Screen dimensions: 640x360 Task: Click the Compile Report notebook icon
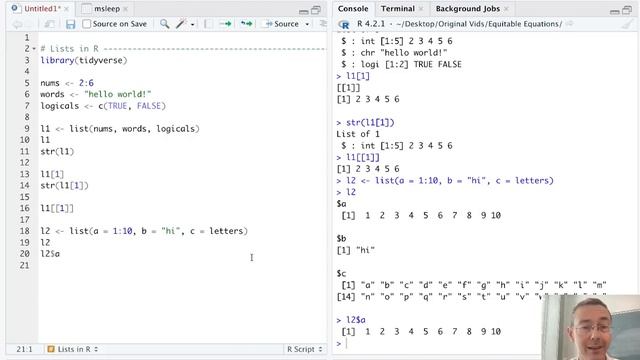208,24
